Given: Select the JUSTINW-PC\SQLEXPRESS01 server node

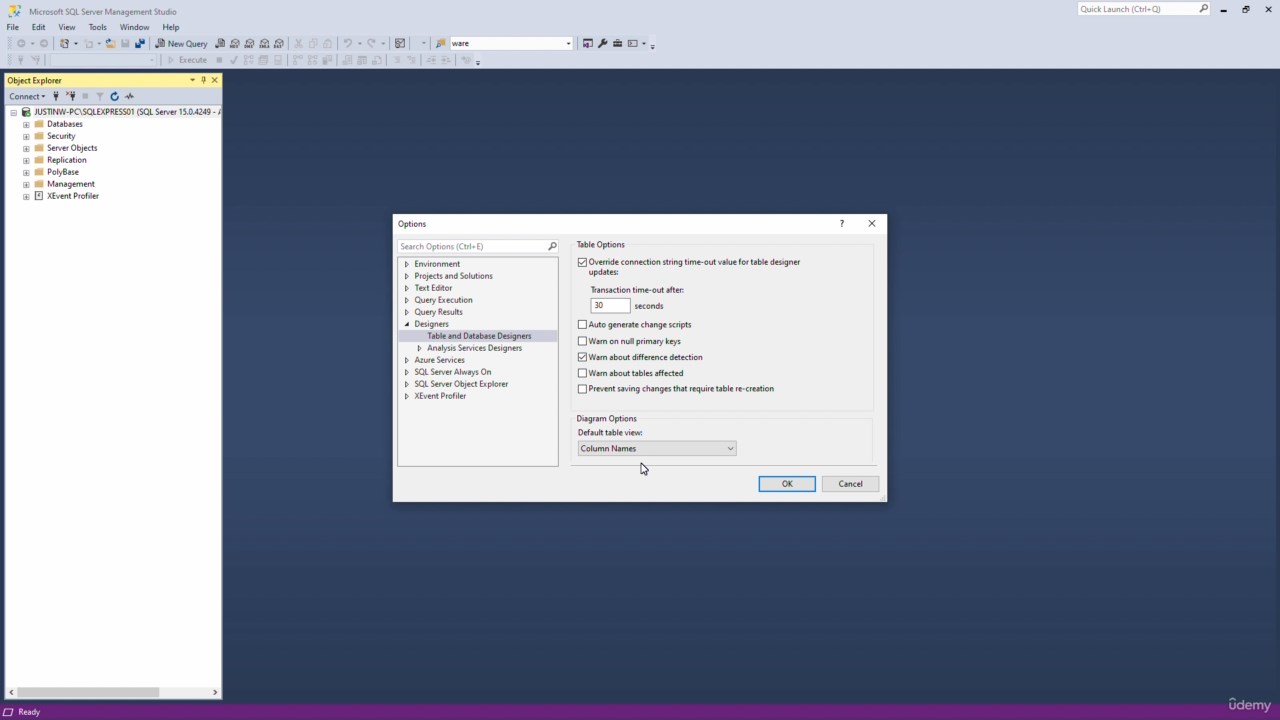Looking at the screenshot, I should (x=127, y=112).
